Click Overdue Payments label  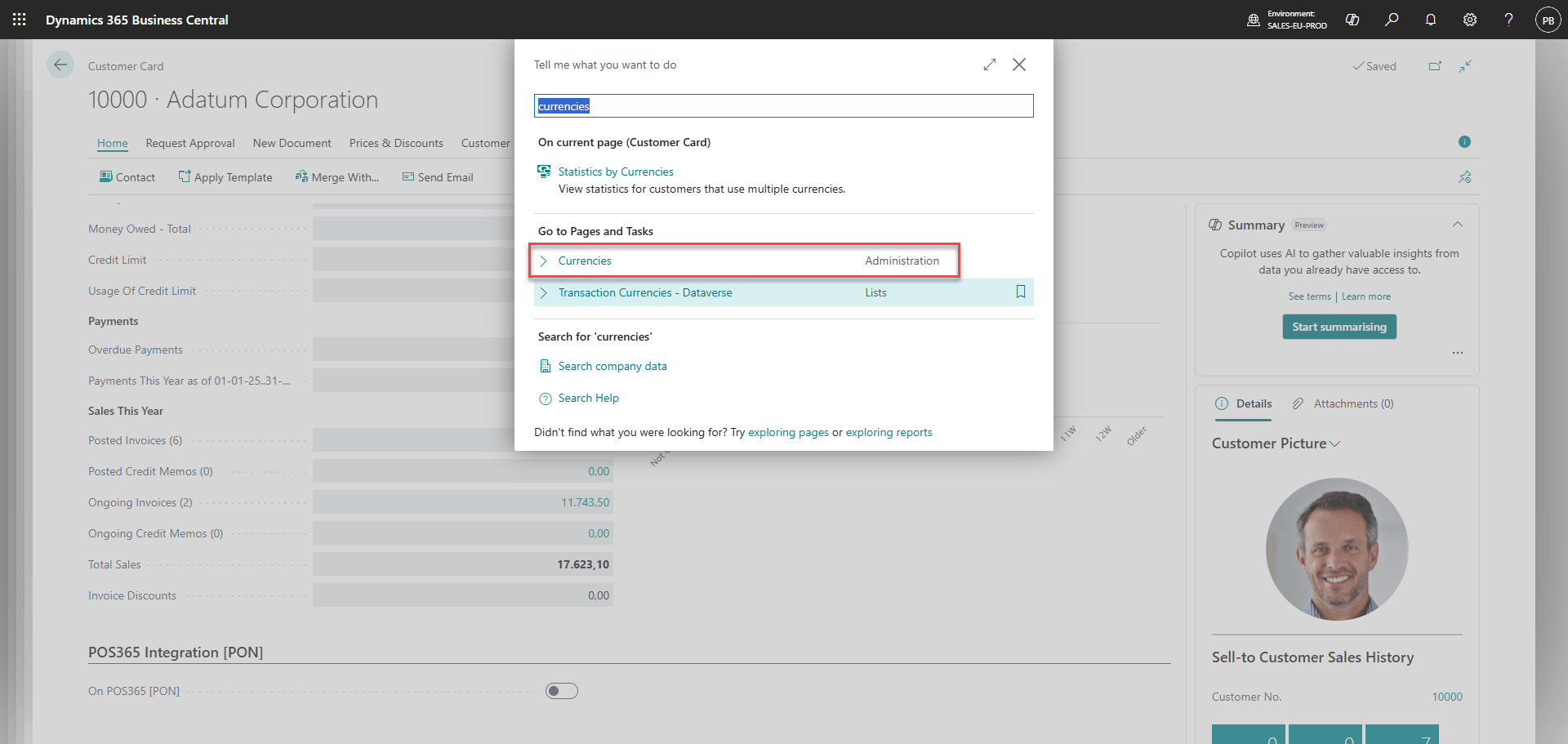[x=136, y=350]
